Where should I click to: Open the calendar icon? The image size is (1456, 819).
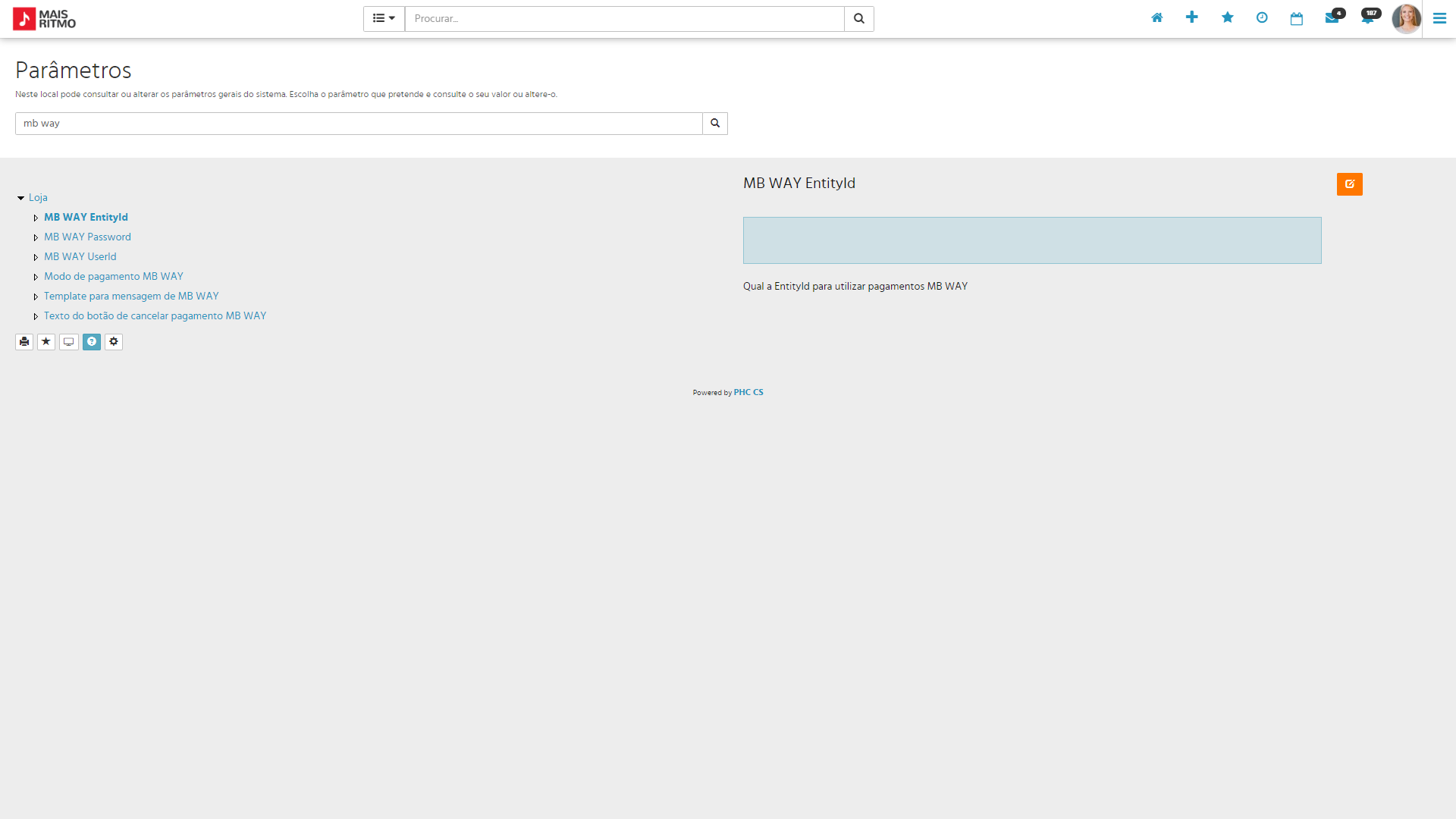[x=1297, y=18]
